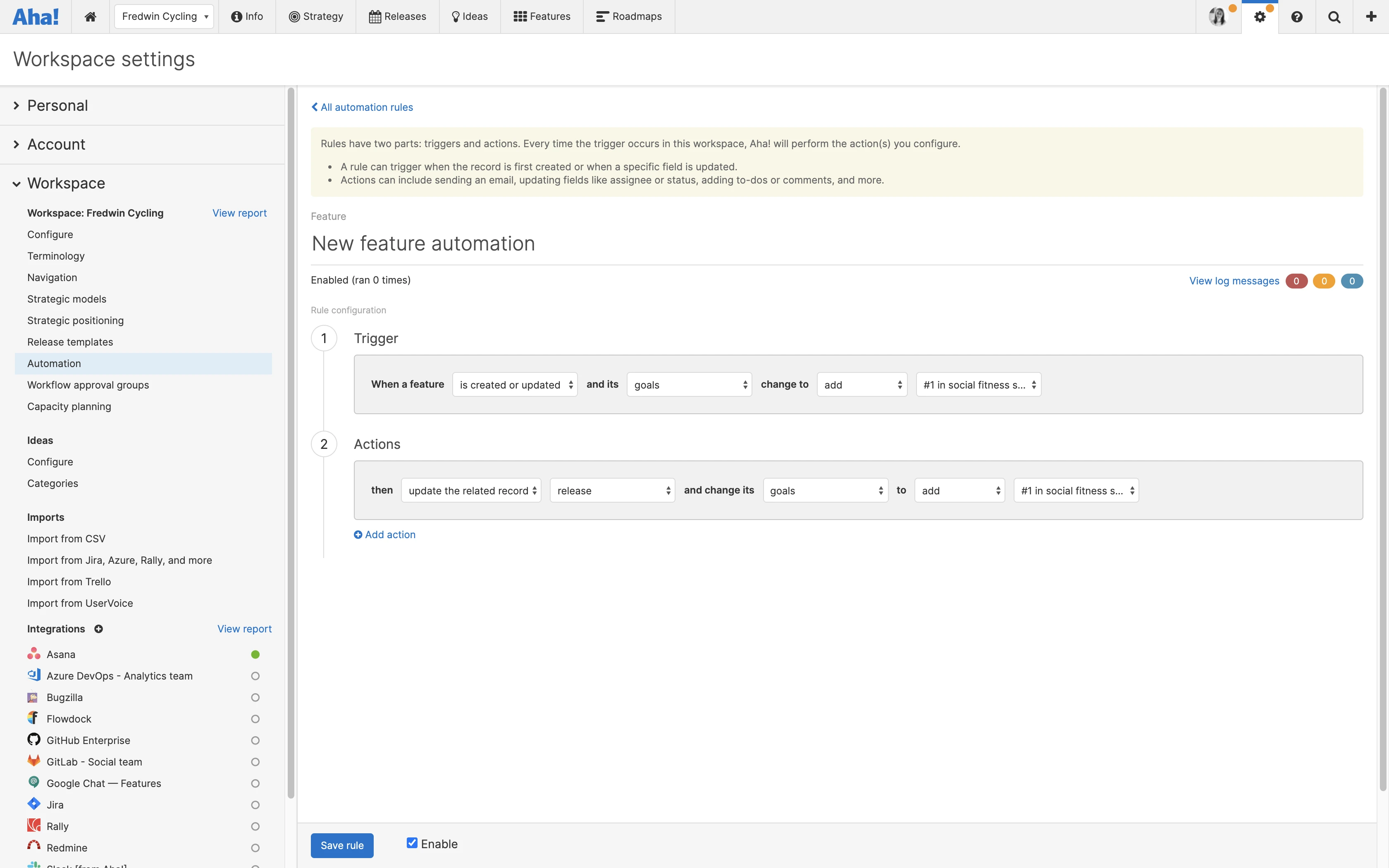
Task: Open the 'release' related record dropdown
Action: (x=612, y=490)
